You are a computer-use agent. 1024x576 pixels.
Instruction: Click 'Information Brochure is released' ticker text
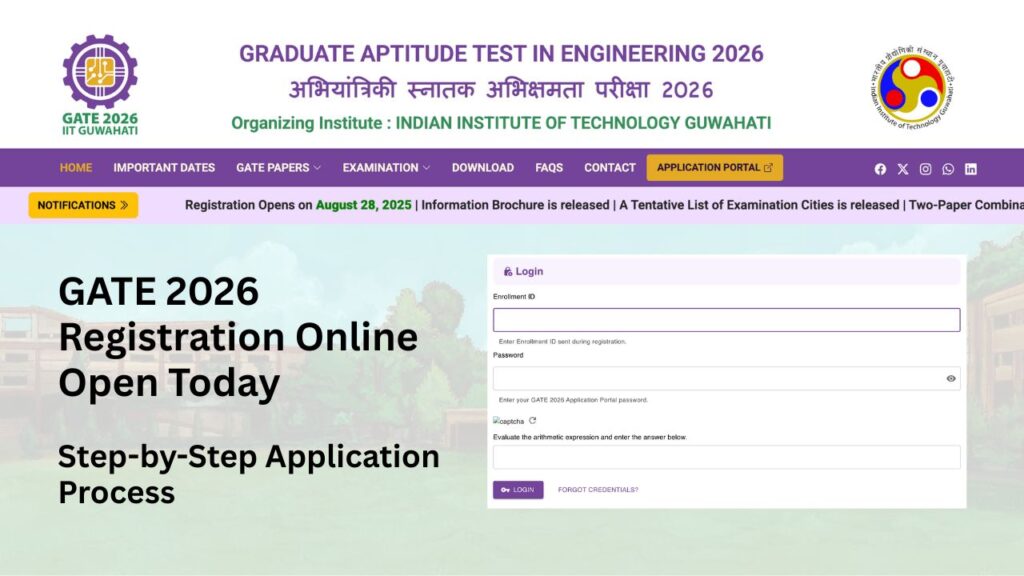tap(515, 205)
